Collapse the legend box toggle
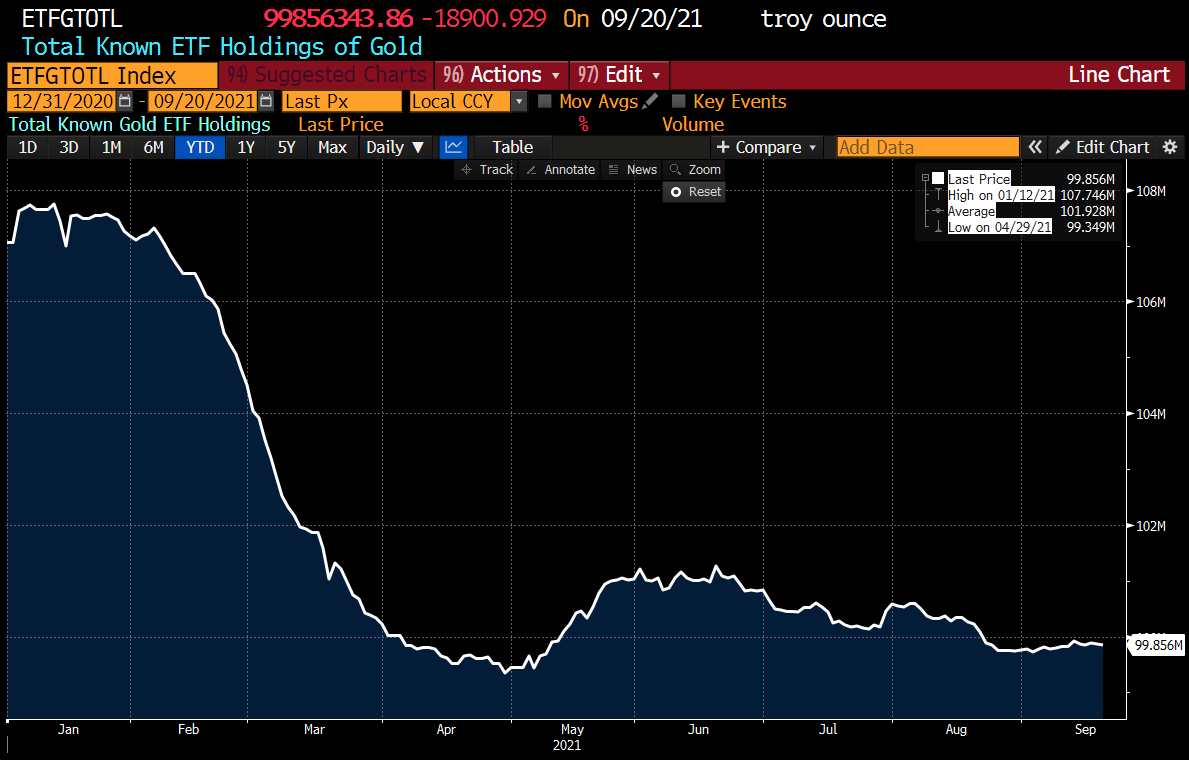The image size is (1189, 760). tap(925, 178)
